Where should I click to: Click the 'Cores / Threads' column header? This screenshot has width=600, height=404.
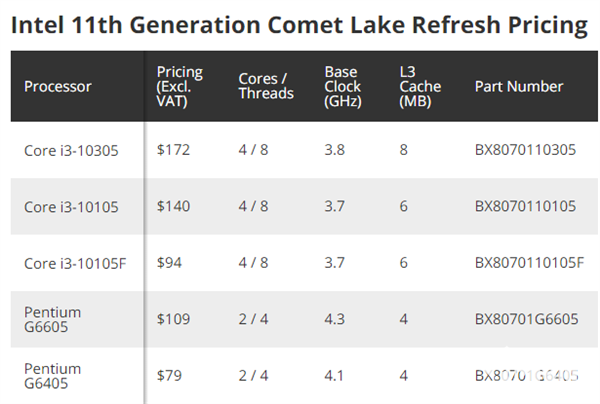[x=266, y=86]
